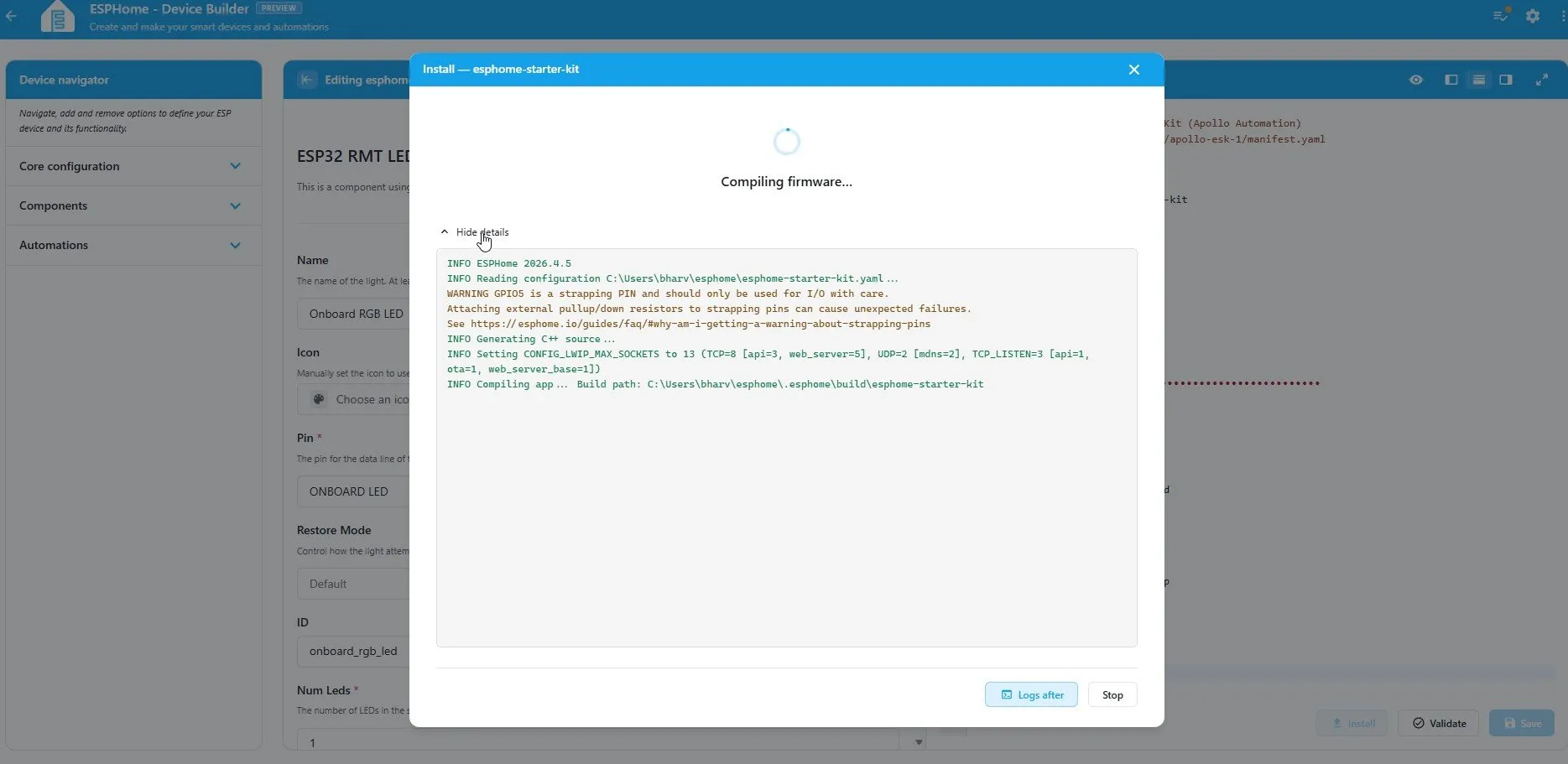This screenshot has height=764, width=1568.
Task: Click the manifest.yaml line in the YAML editor
Action: (x=1245, y=139)
